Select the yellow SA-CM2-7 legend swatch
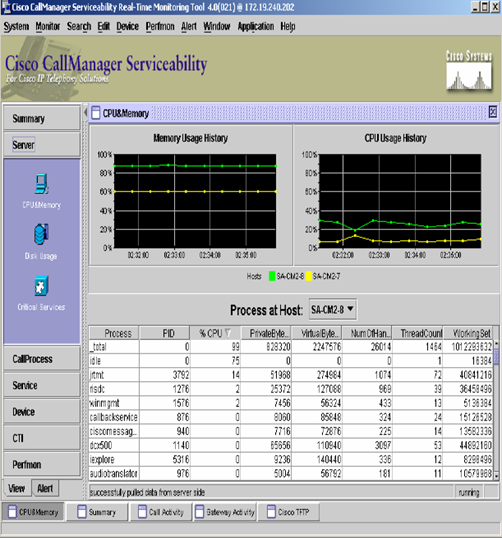Image resolution: width=502 pixels, height=538 pixels. 308,276
